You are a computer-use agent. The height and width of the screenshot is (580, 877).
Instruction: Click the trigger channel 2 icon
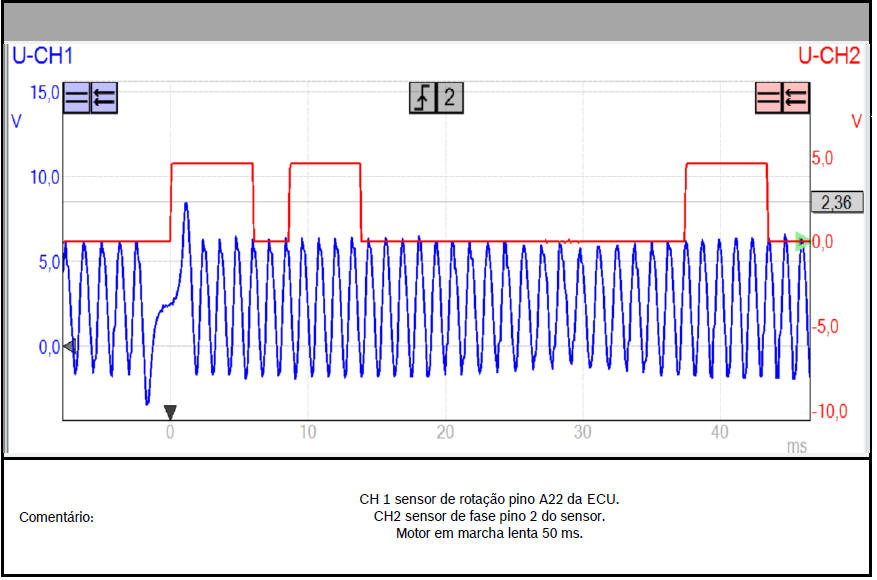[x=451, y=98]
